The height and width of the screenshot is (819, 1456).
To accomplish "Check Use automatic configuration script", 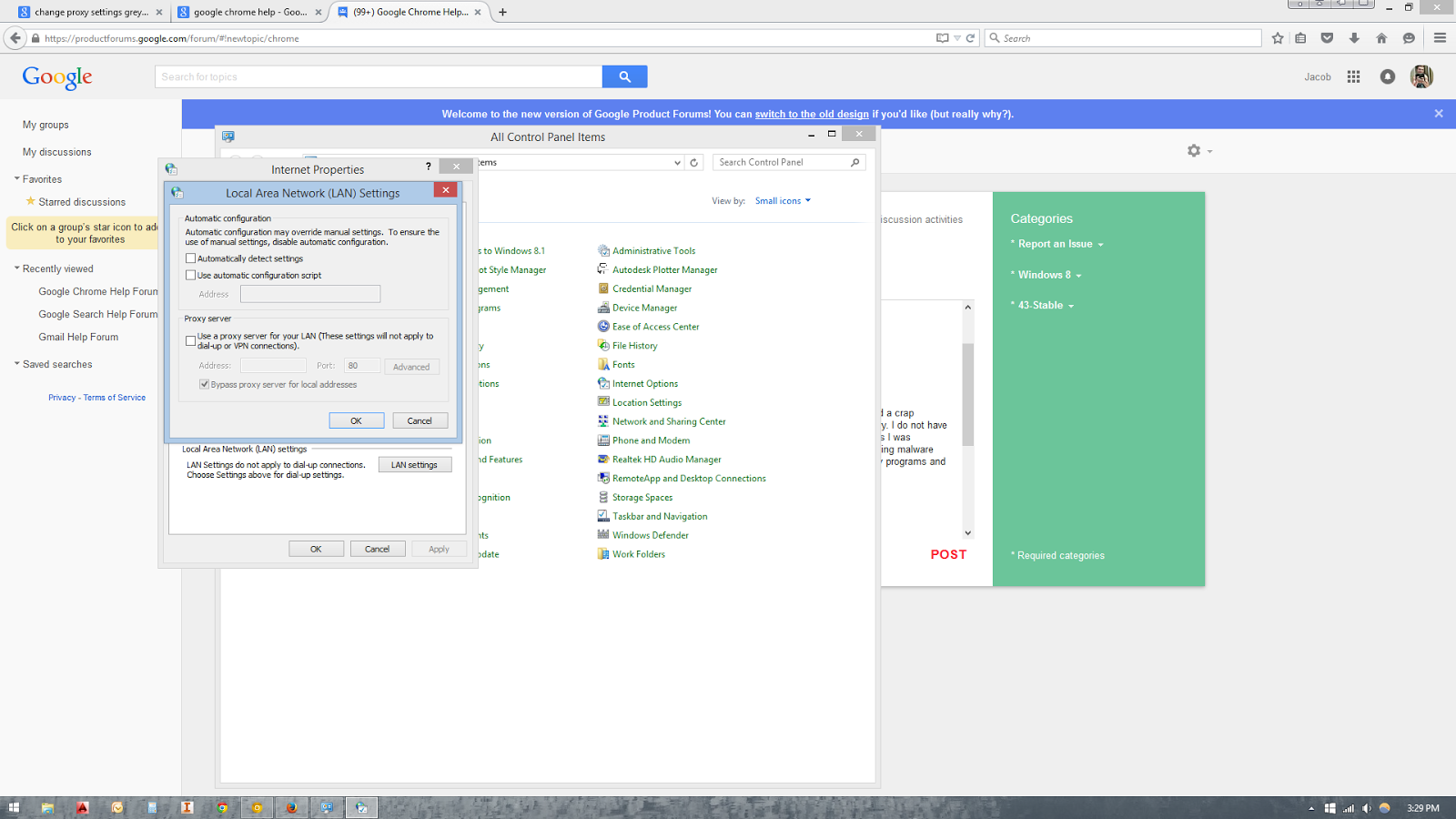I will [191, 275].
